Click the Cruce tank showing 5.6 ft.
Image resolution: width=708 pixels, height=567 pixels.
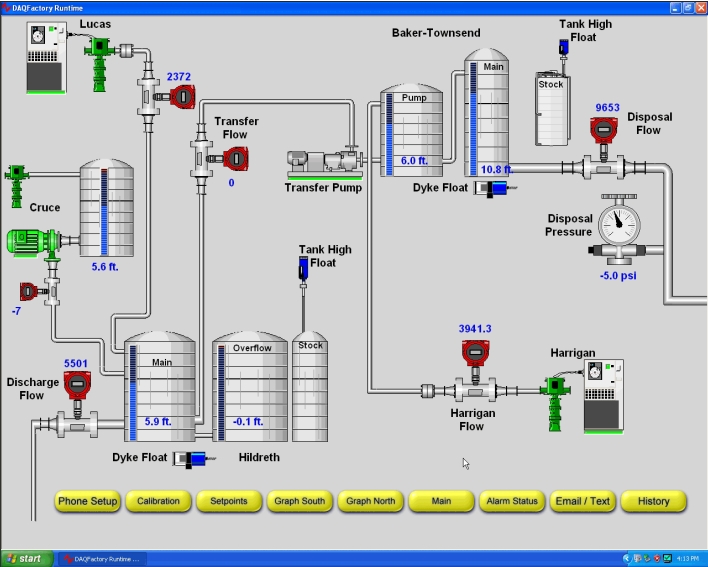pos(107,208)
